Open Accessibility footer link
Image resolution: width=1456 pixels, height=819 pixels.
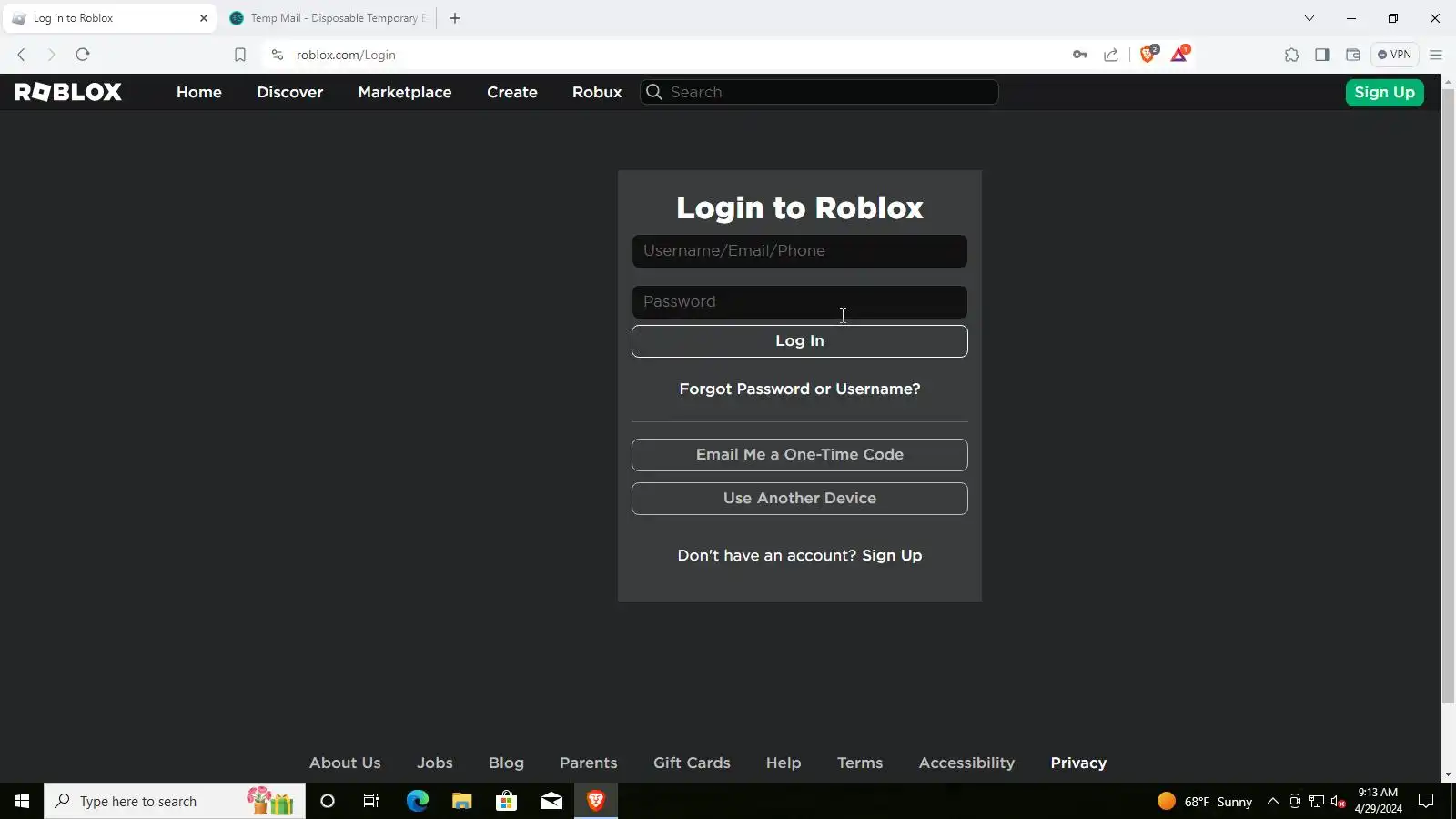(966, 763)
